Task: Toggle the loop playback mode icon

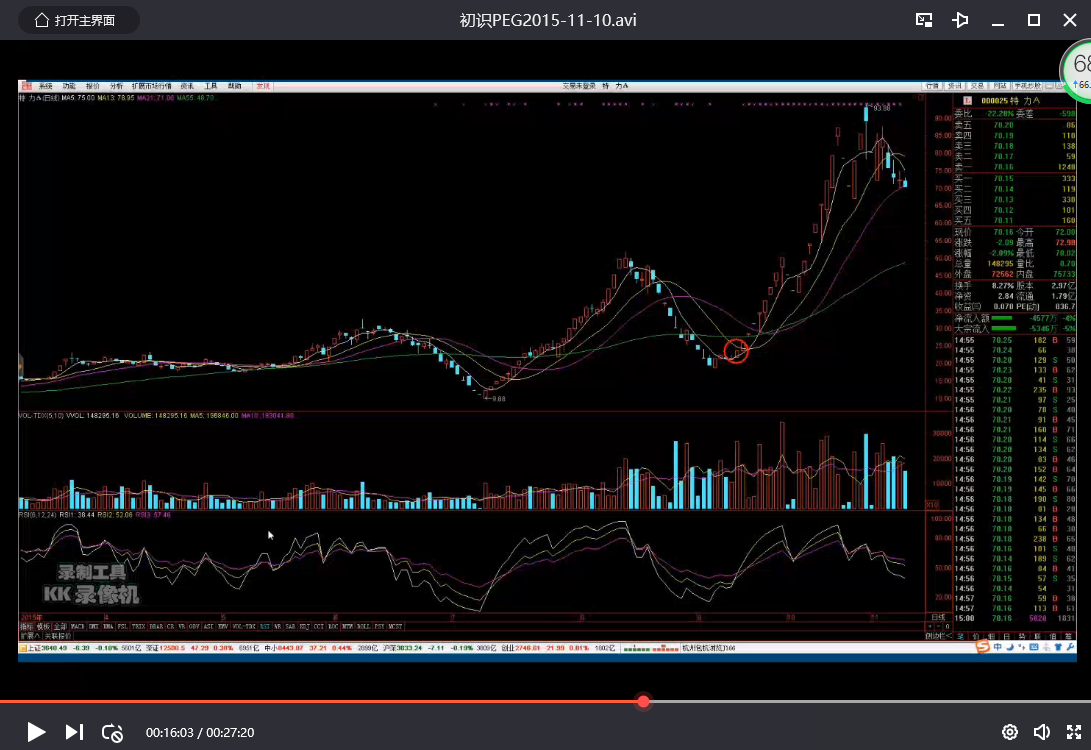Action: tap(113, 732)
